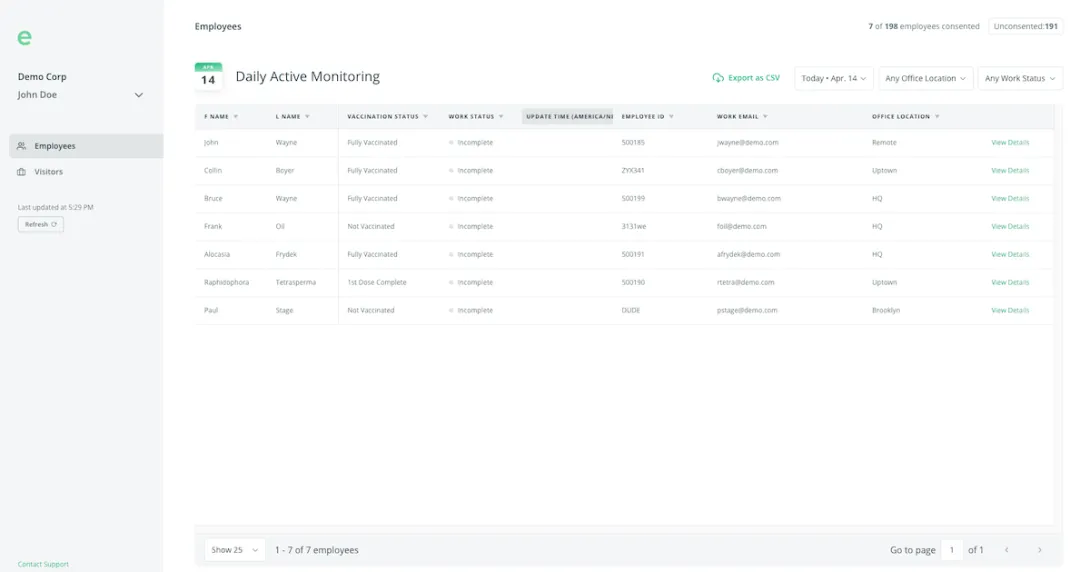The height and width of the screenshot is (572, 1090).
Task: Open the Today Apr. 14 date dropdown
Action: point(834,78)
